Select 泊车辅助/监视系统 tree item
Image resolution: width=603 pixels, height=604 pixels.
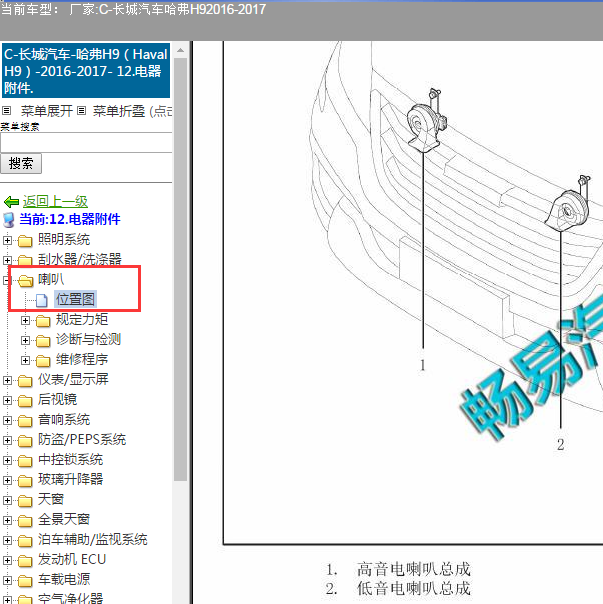(x=92, y=540)
